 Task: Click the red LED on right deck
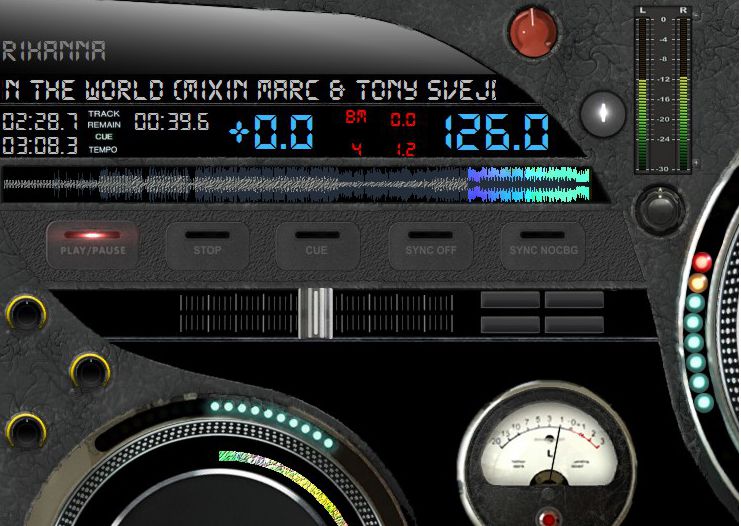tap(702, 262)
